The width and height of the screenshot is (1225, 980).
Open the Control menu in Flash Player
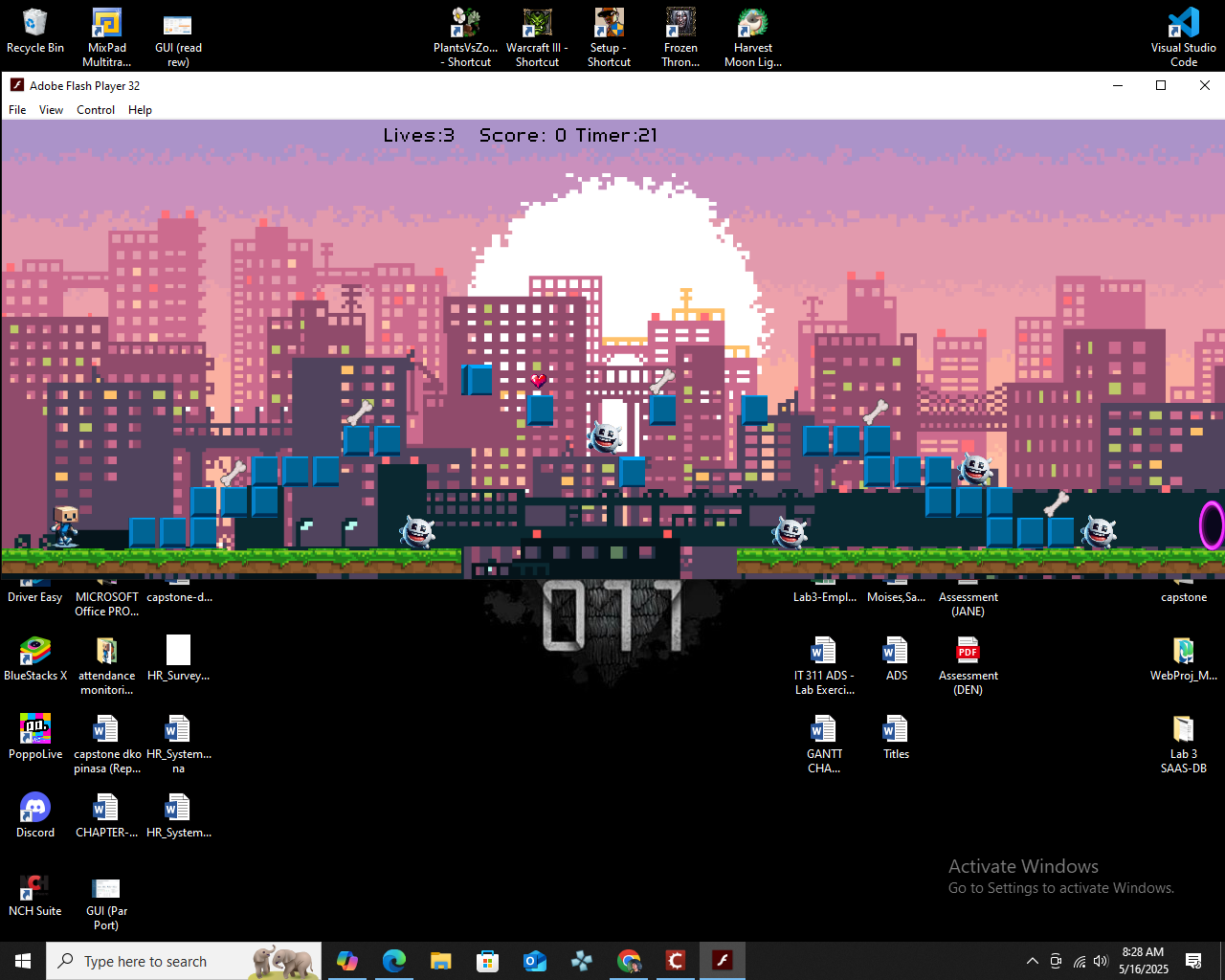[96, 110]
